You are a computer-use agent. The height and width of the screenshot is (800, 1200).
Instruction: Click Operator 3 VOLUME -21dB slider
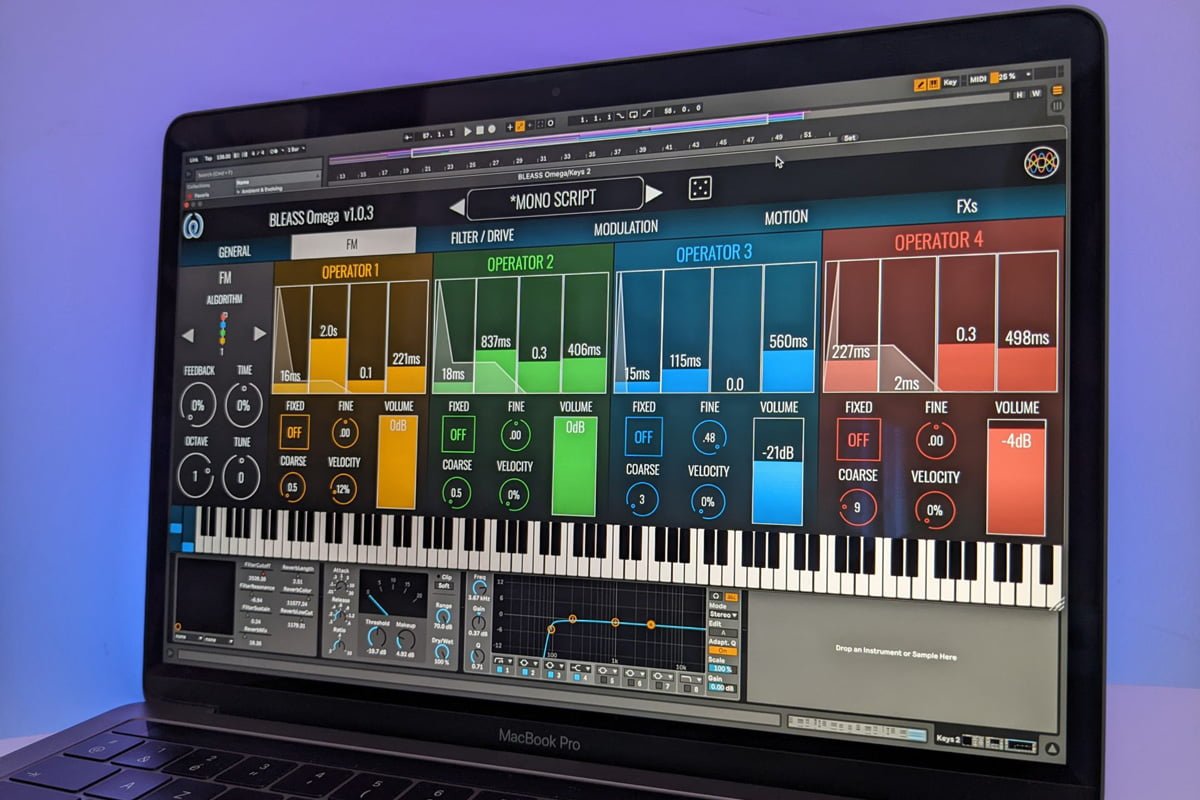click(777, 471)
